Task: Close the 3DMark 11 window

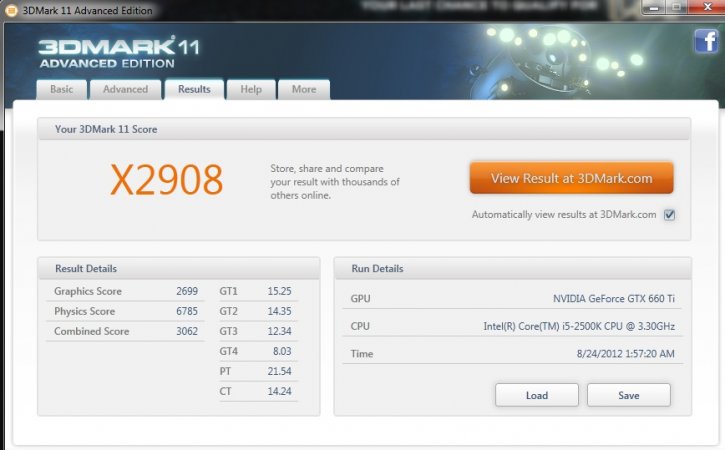Action: [707, 7]
